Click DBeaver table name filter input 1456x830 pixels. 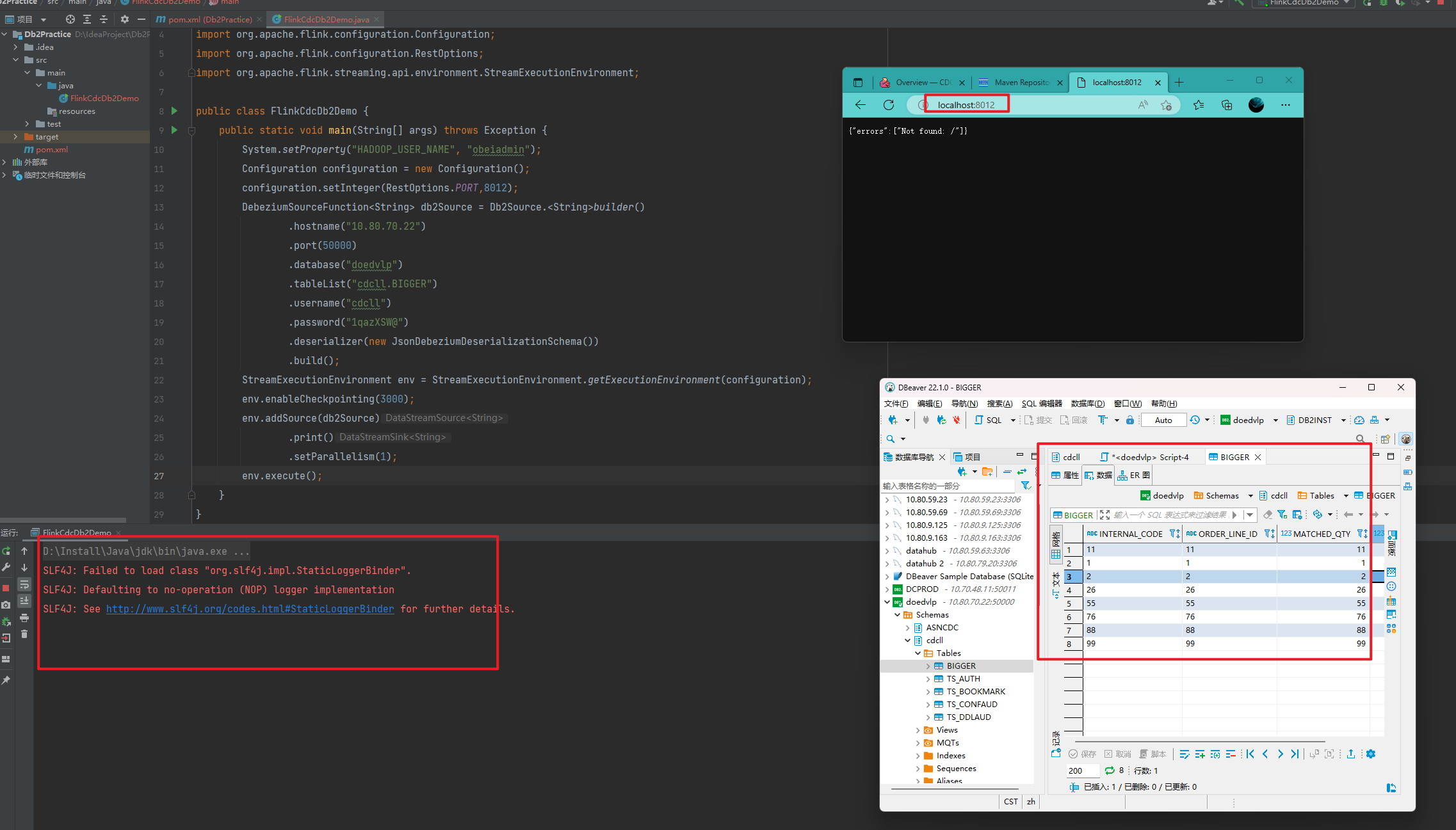pyautogui.click(x=948, y=486)
